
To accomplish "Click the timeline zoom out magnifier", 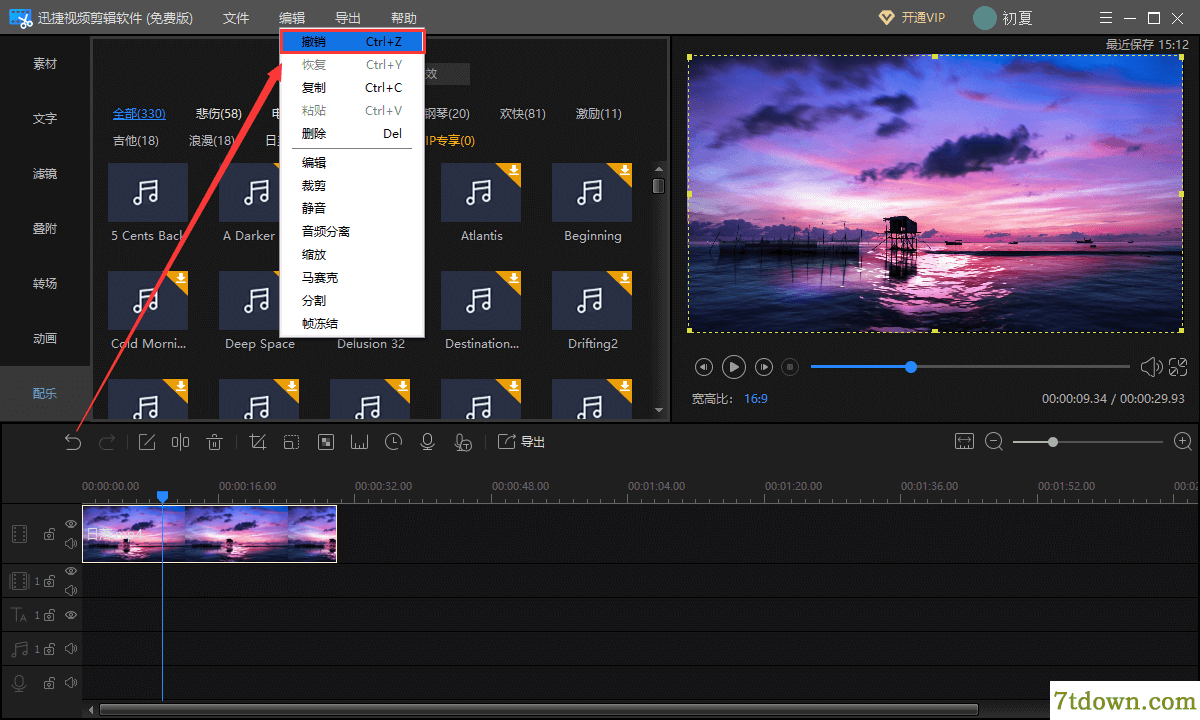I will pyautogui.click(x=994, y=441).
